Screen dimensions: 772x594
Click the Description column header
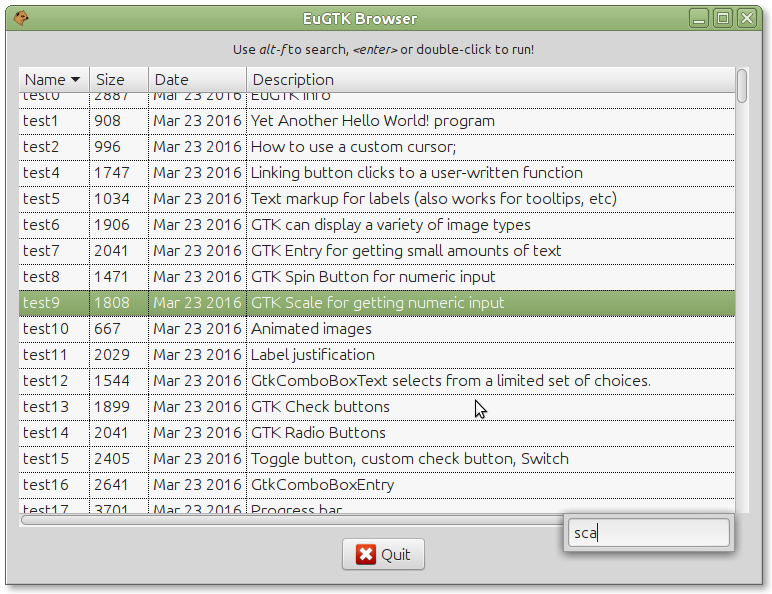[490, 80]
